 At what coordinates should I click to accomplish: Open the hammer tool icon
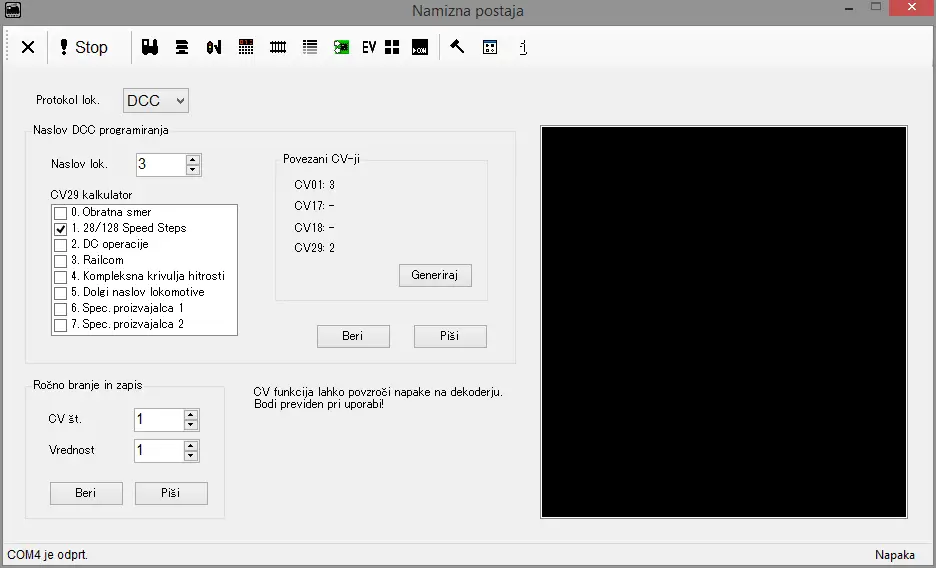[457, 47]
